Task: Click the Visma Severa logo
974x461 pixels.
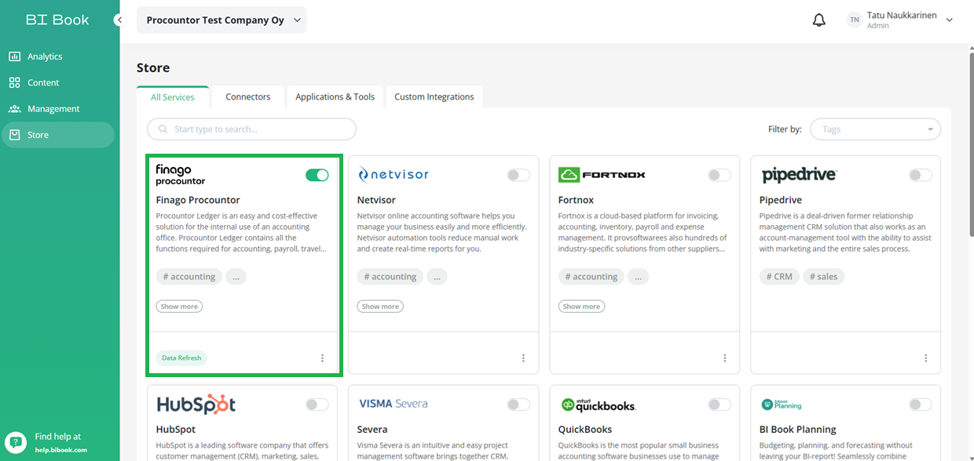Action: [x=393, y=404]
